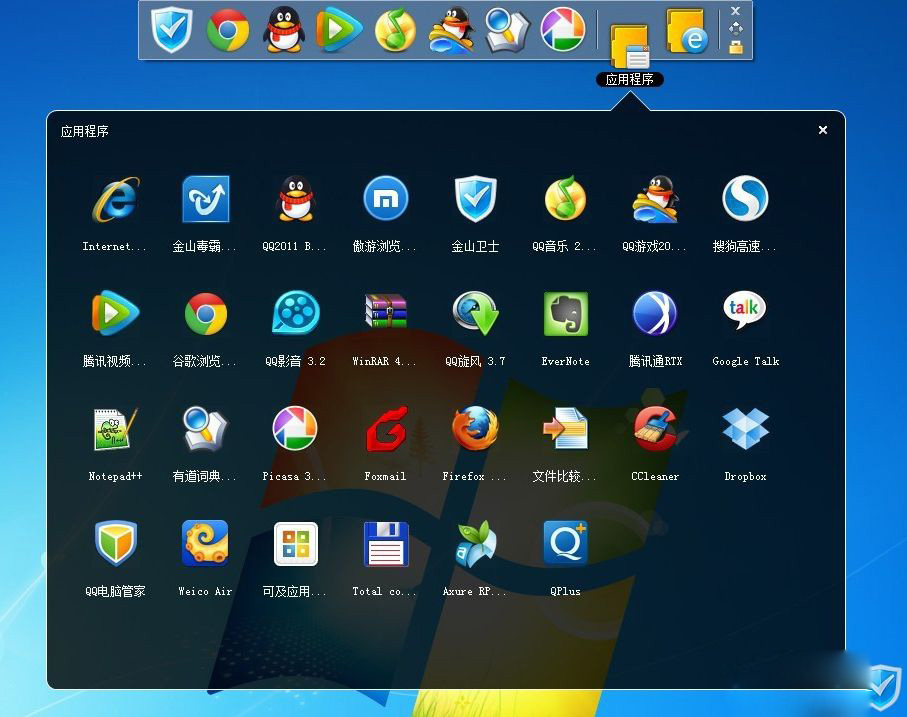Launch 金山毒霸 antivirus icon
The image size is (907, 717).
coord(206,199)
